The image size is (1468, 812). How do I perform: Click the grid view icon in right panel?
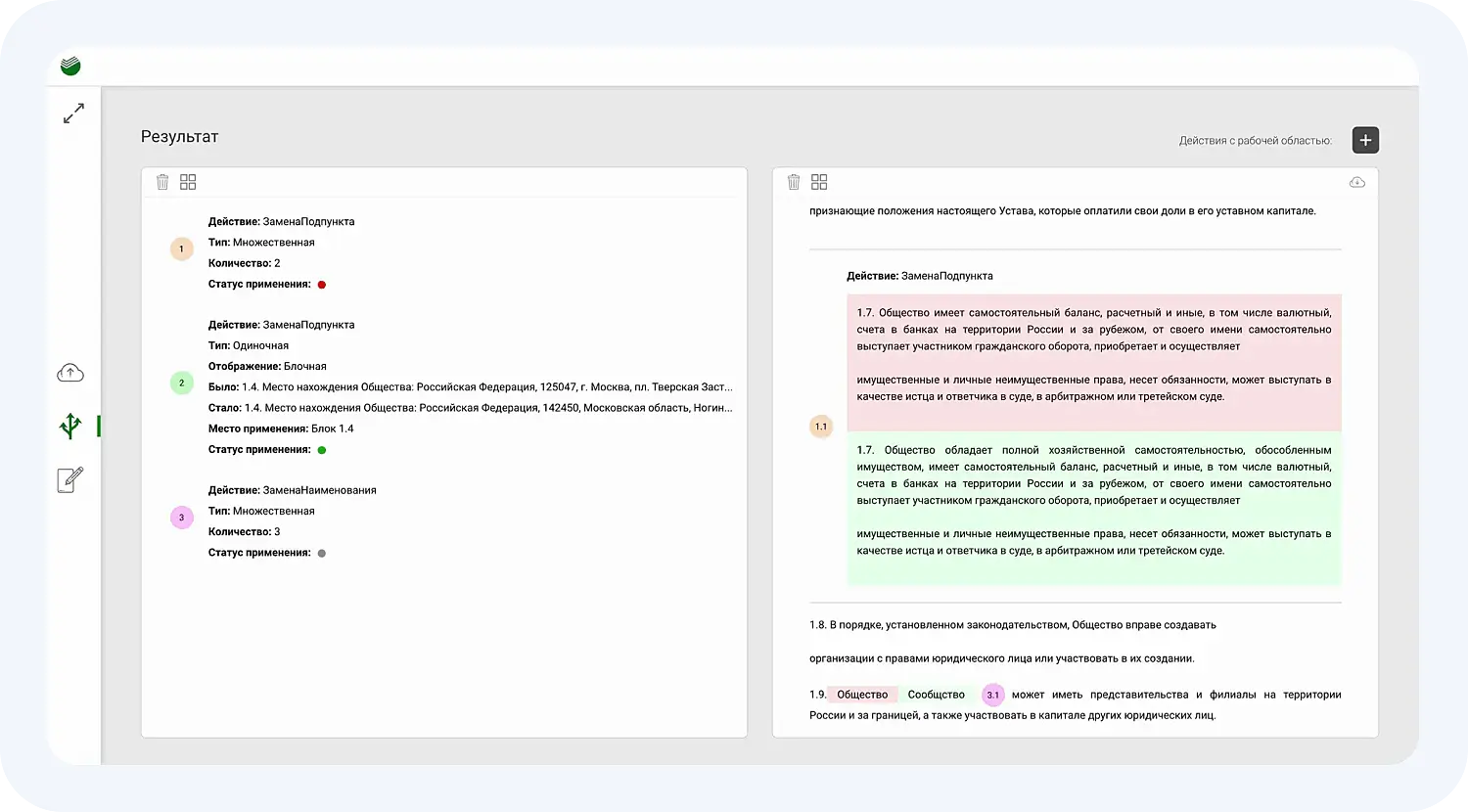point(819,182)
